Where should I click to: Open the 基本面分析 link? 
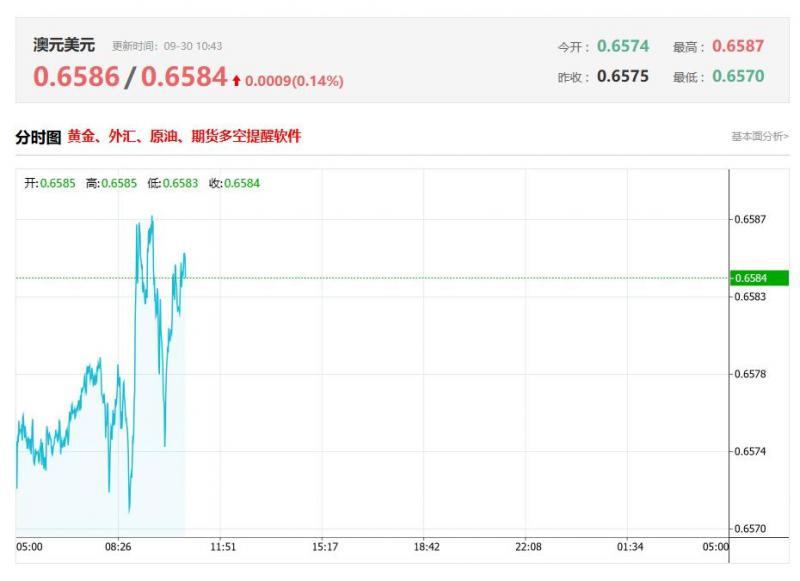[x=760, y=136]
